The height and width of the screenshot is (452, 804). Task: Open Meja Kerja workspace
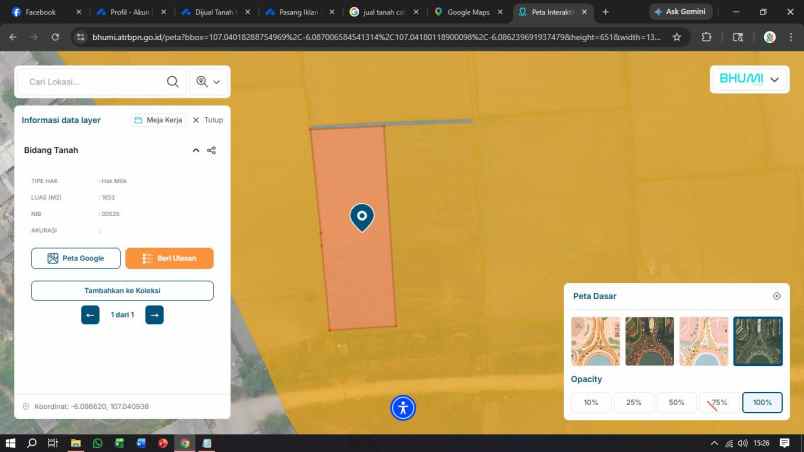tap(158, 120)
